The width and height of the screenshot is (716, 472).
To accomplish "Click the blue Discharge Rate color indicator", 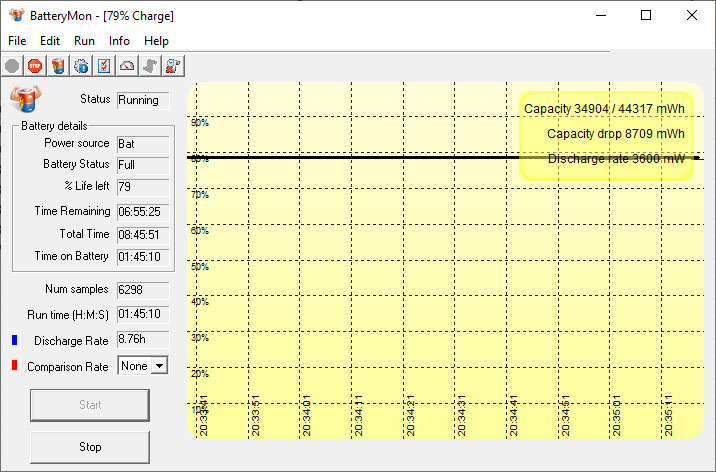I will 15,340.
